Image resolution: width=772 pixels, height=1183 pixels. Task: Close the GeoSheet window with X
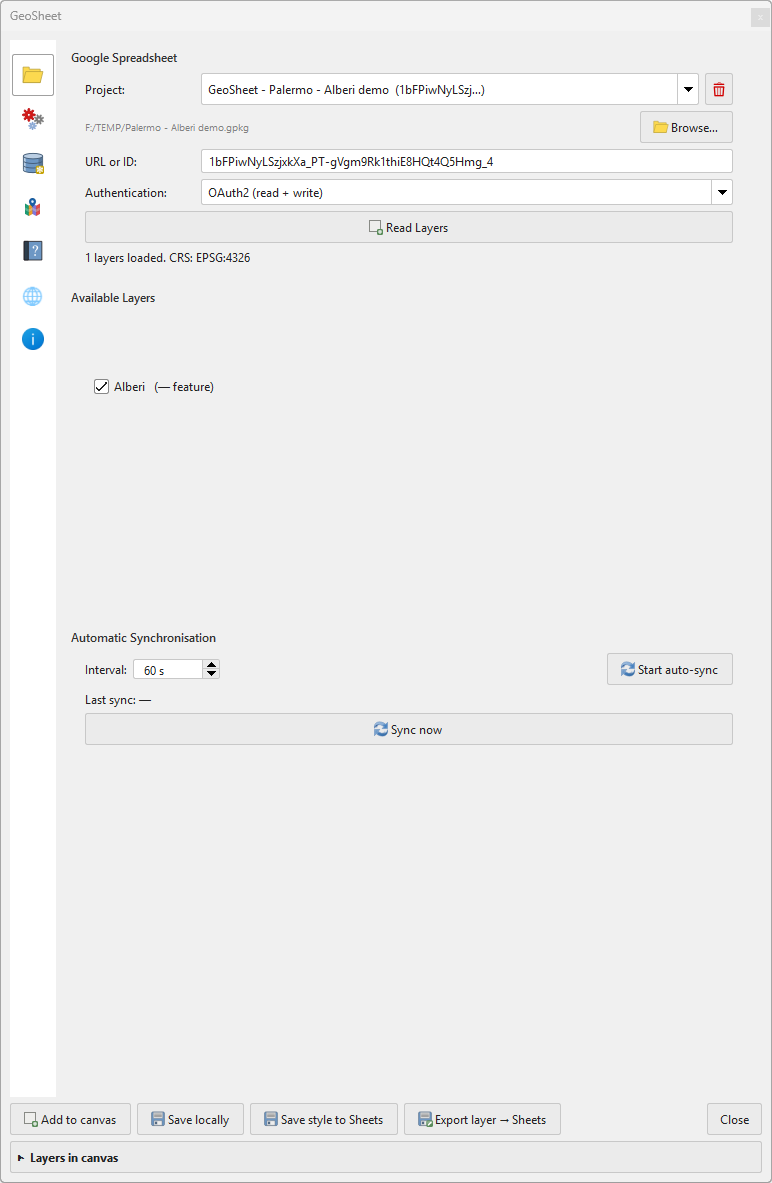coord(760,17)
